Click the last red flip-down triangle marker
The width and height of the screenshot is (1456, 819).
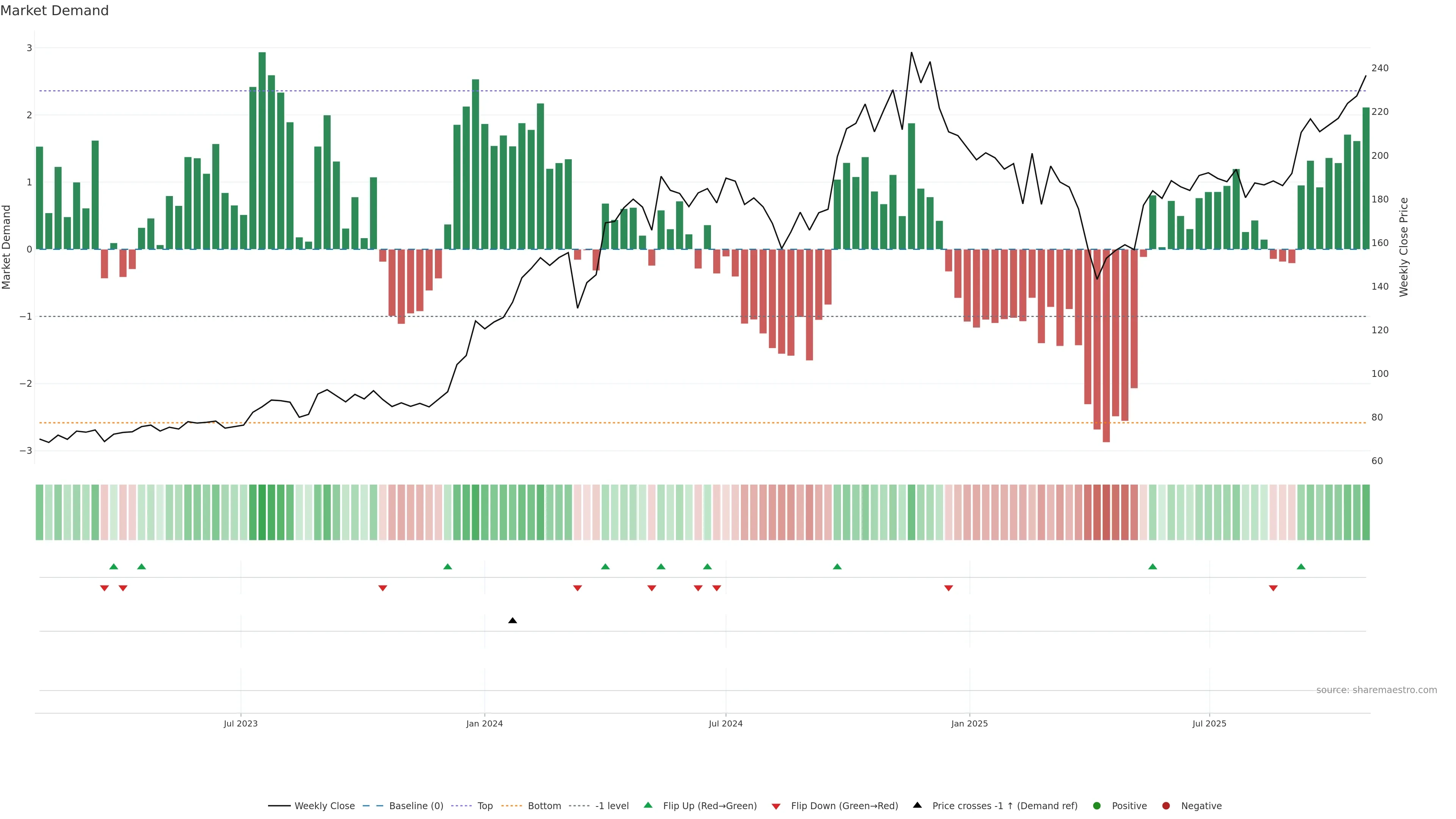click(1274, 588)
